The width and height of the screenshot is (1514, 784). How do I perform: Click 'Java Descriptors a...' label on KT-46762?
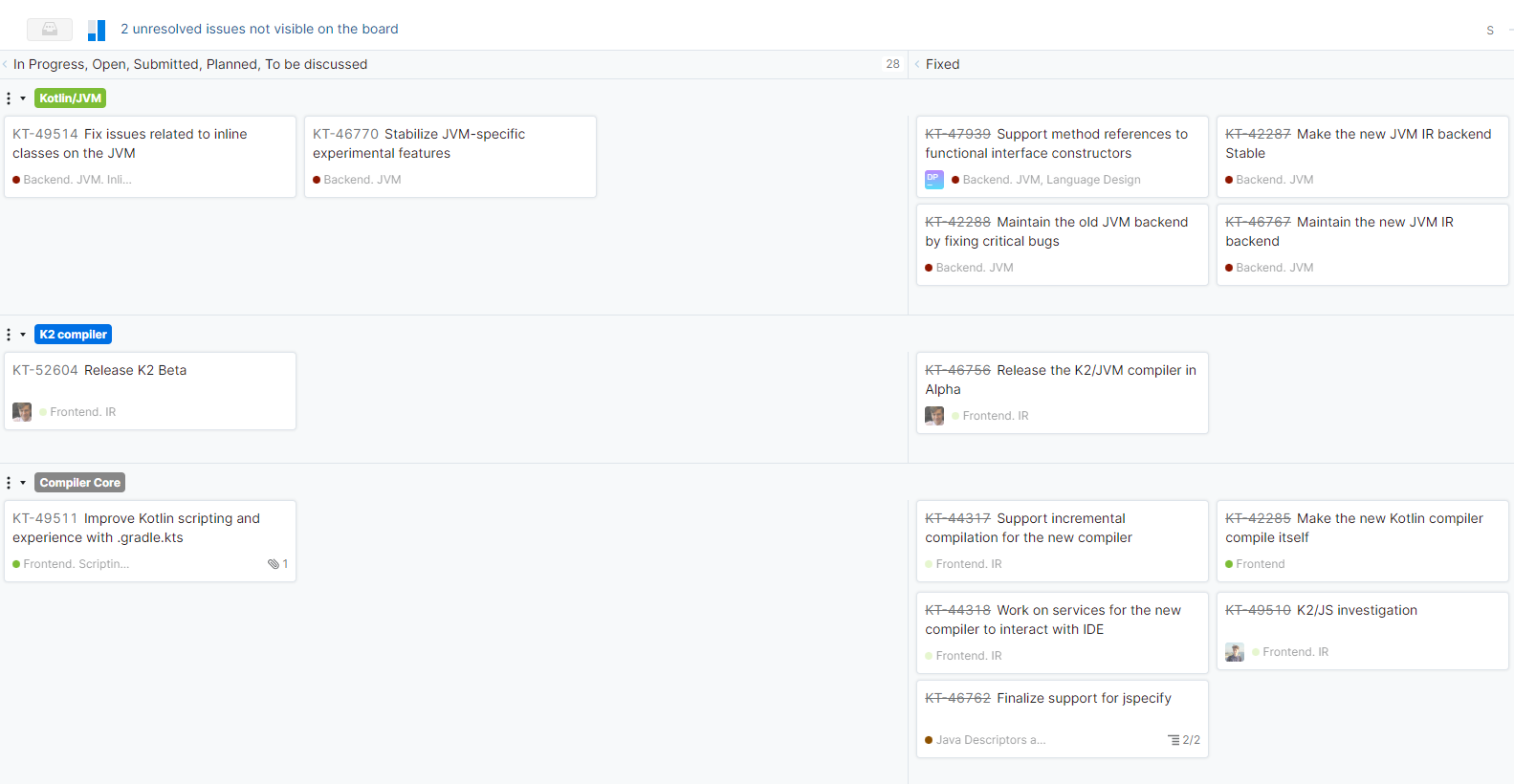(990, 740)
